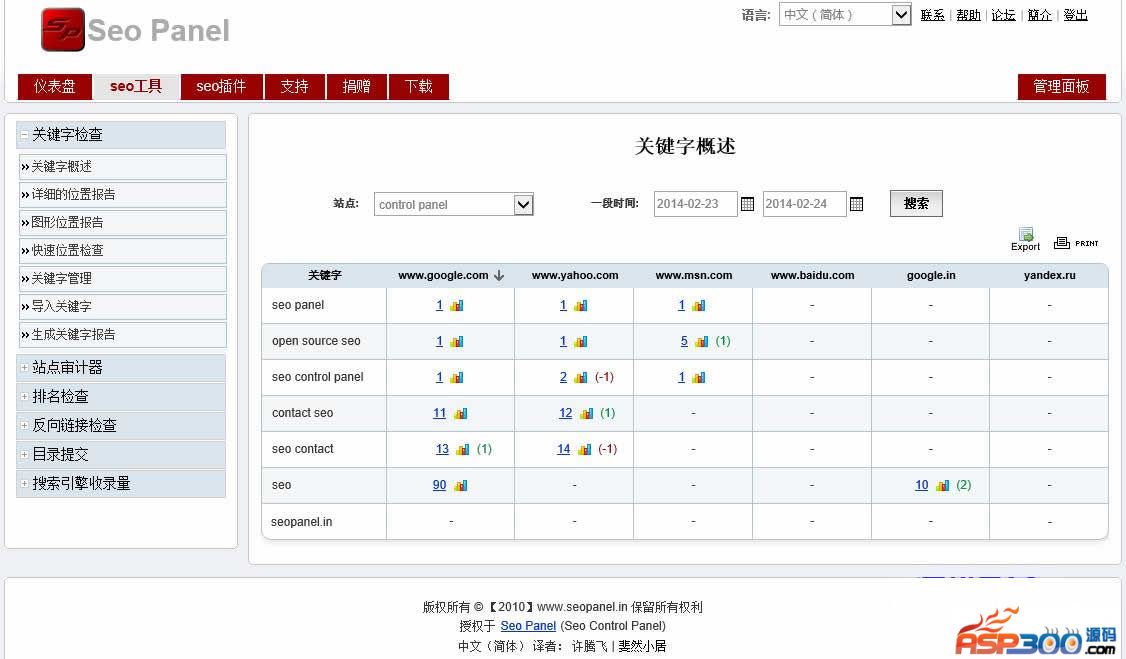Switch to the 仪表盘 tab

point(55,87)
